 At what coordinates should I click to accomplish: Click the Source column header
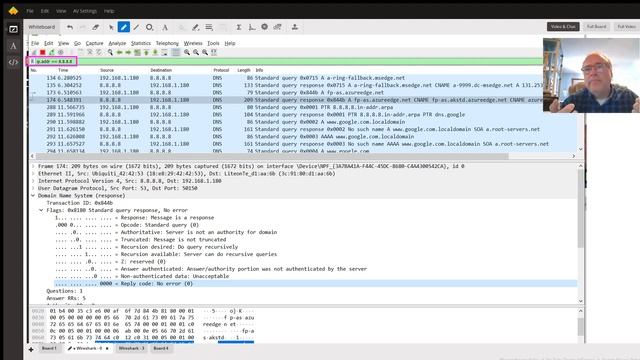(x=107, y=70)
